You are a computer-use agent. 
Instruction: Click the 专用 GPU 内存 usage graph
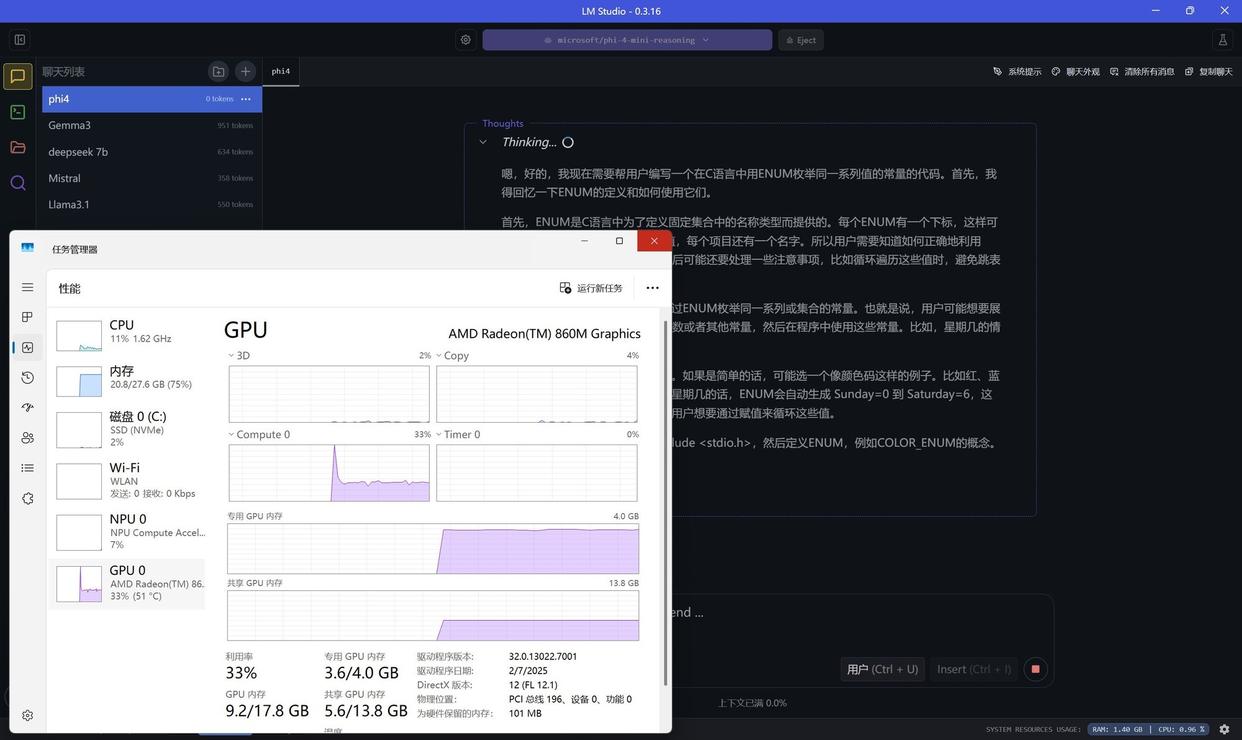[x=433, y=549]
